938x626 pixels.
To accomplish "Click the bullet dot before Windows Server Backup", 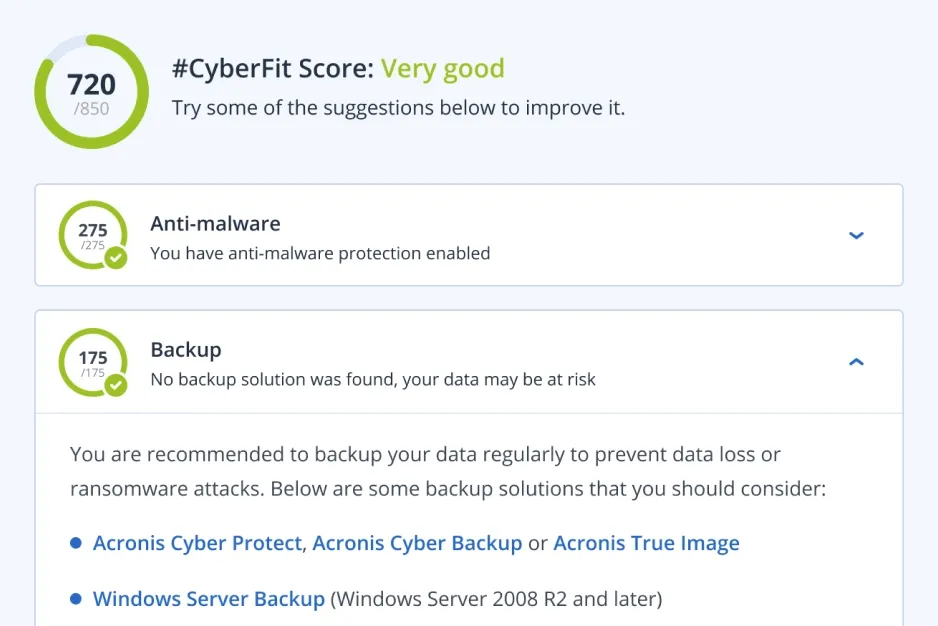I will pyautogui.click(x=75, y=599).
